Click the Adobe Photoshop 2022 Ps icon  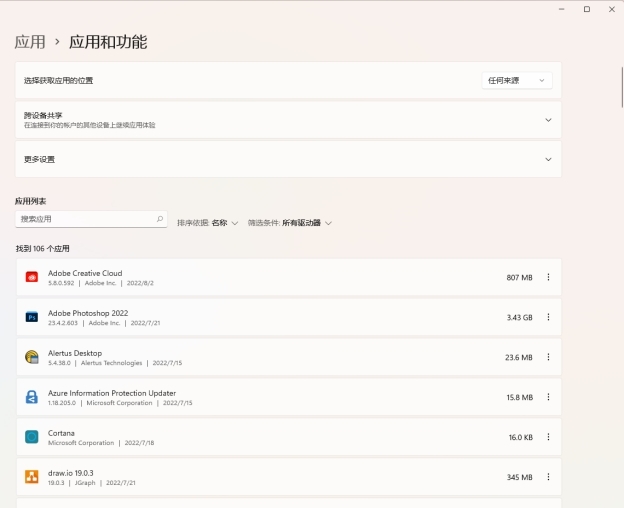(x=32, y=317)
